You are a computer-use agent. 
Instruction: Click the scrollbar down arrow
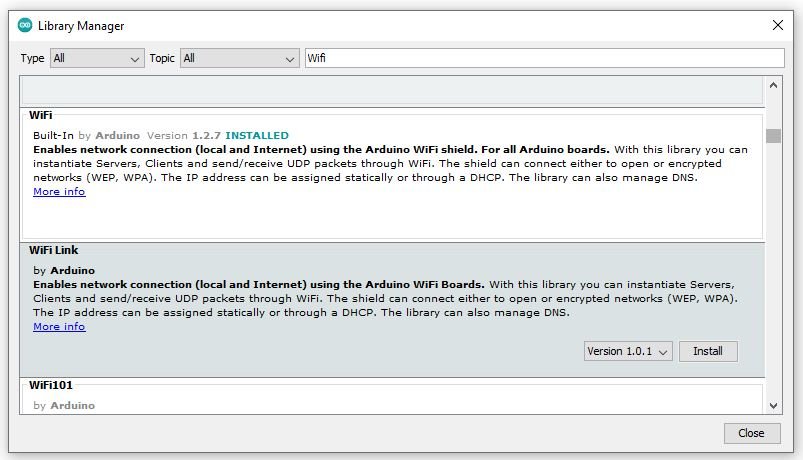(x=774, y=405)
